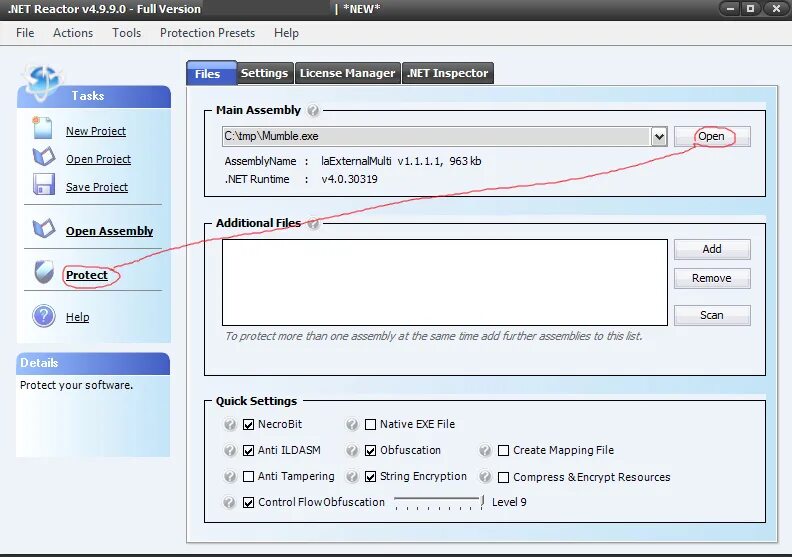Click the Control Flow Obfuscation level slider

[439, 502]
